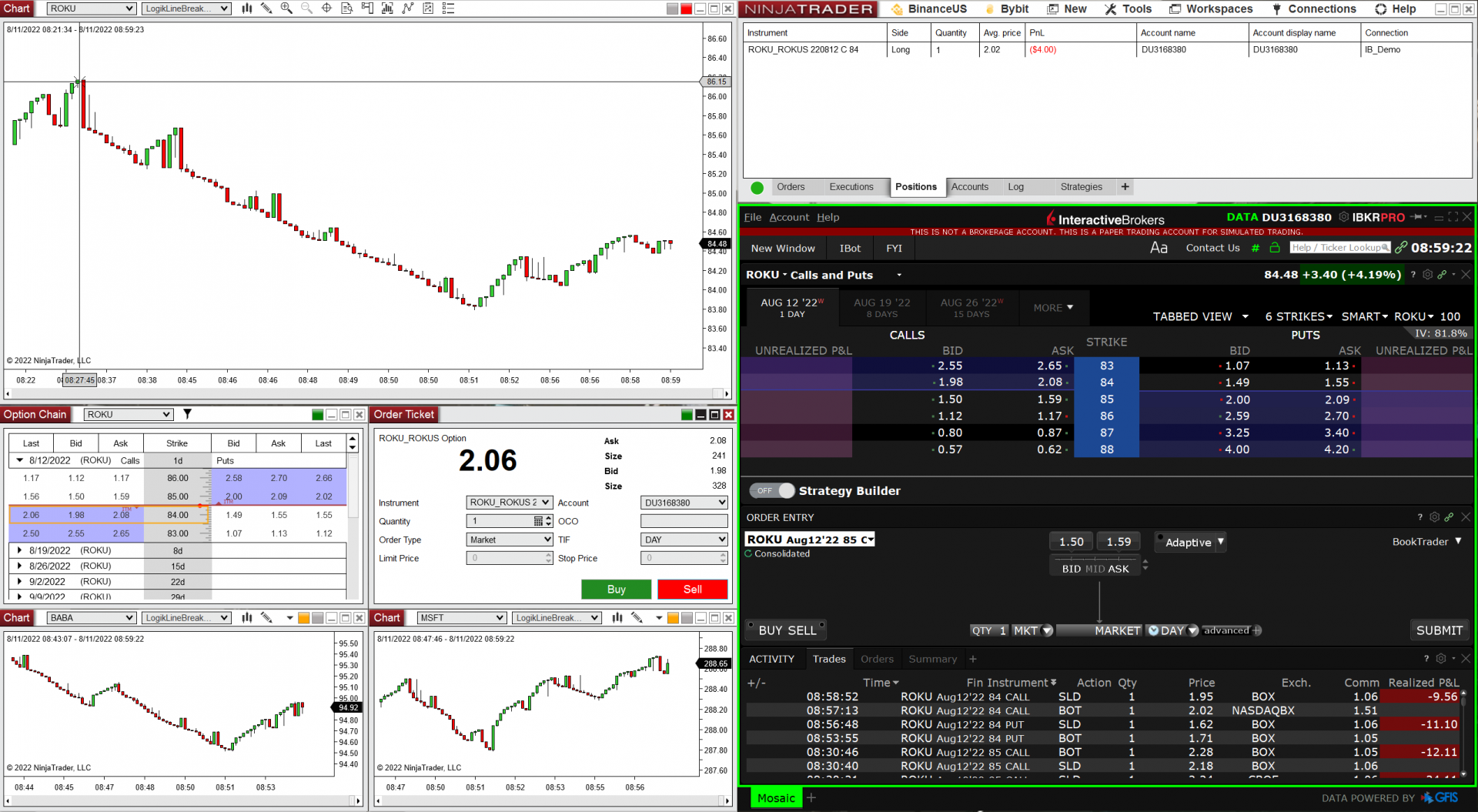Viewport: 1478px width, 812px height.
Task: Turn on the Strategy Builder switch
Action: 773,490
